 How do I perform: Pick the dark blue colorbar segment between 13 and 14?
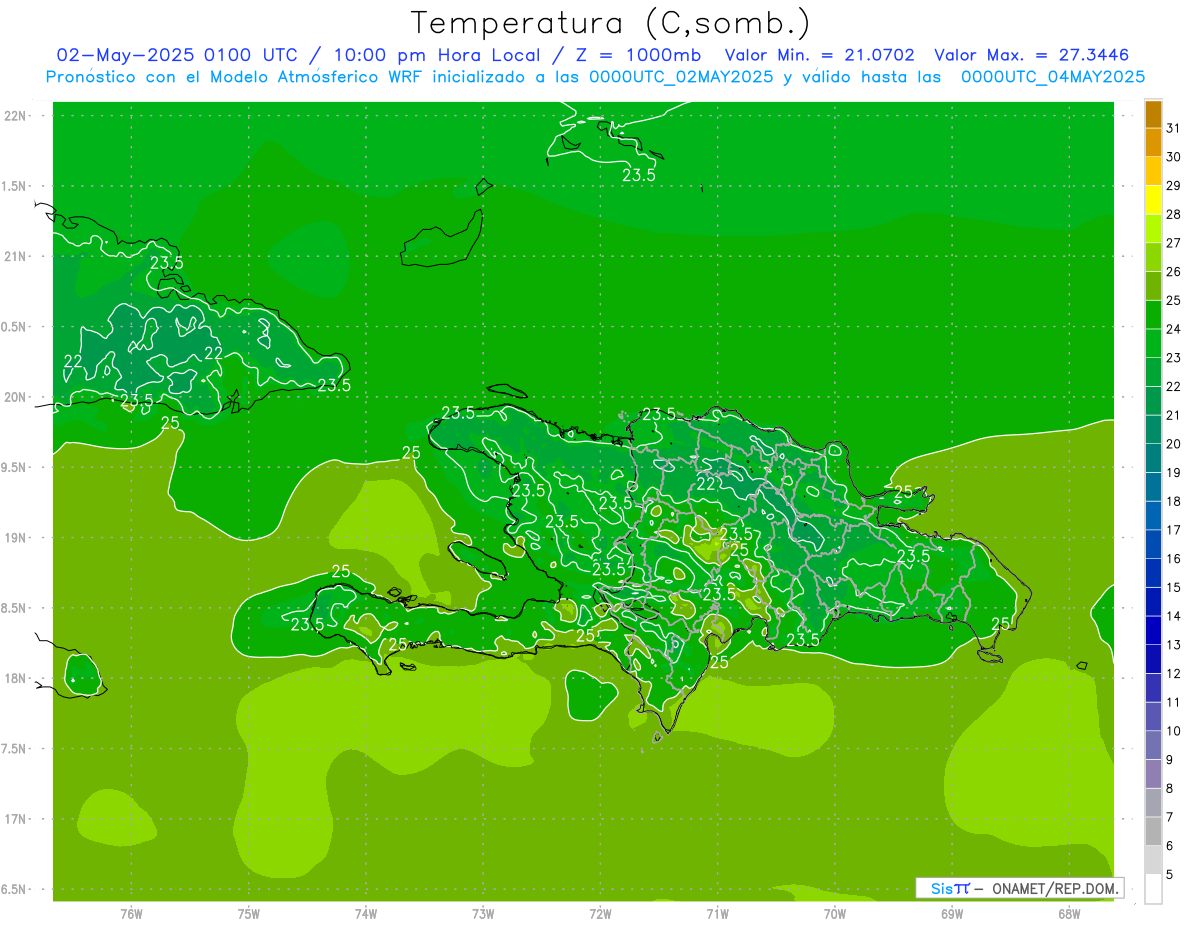pyautogui.click(x=1153, y=631)
